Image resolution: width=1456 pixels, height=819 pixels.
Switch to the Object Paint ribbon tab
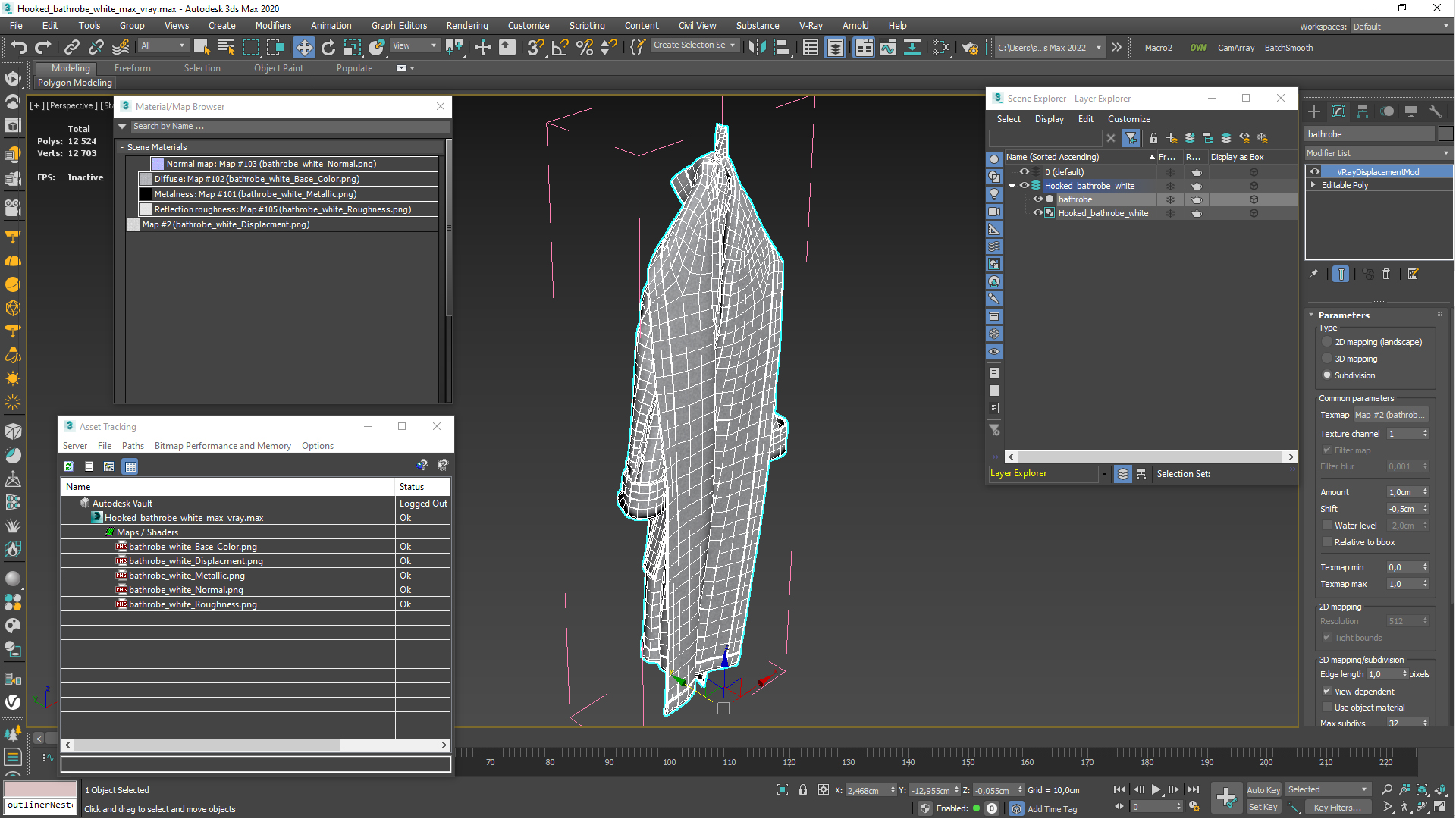point(278,68)
